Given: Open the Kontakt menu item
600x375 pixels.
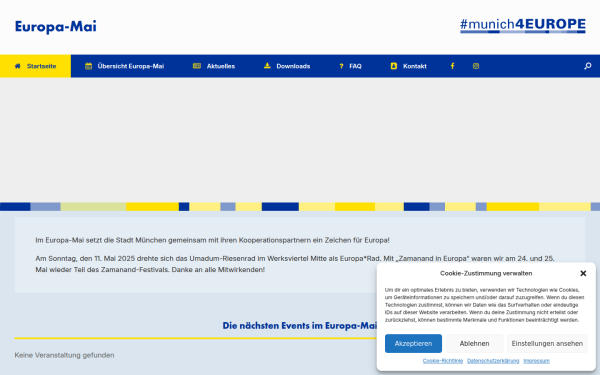Looking at the screenshot, I should (x=408, y=66).
